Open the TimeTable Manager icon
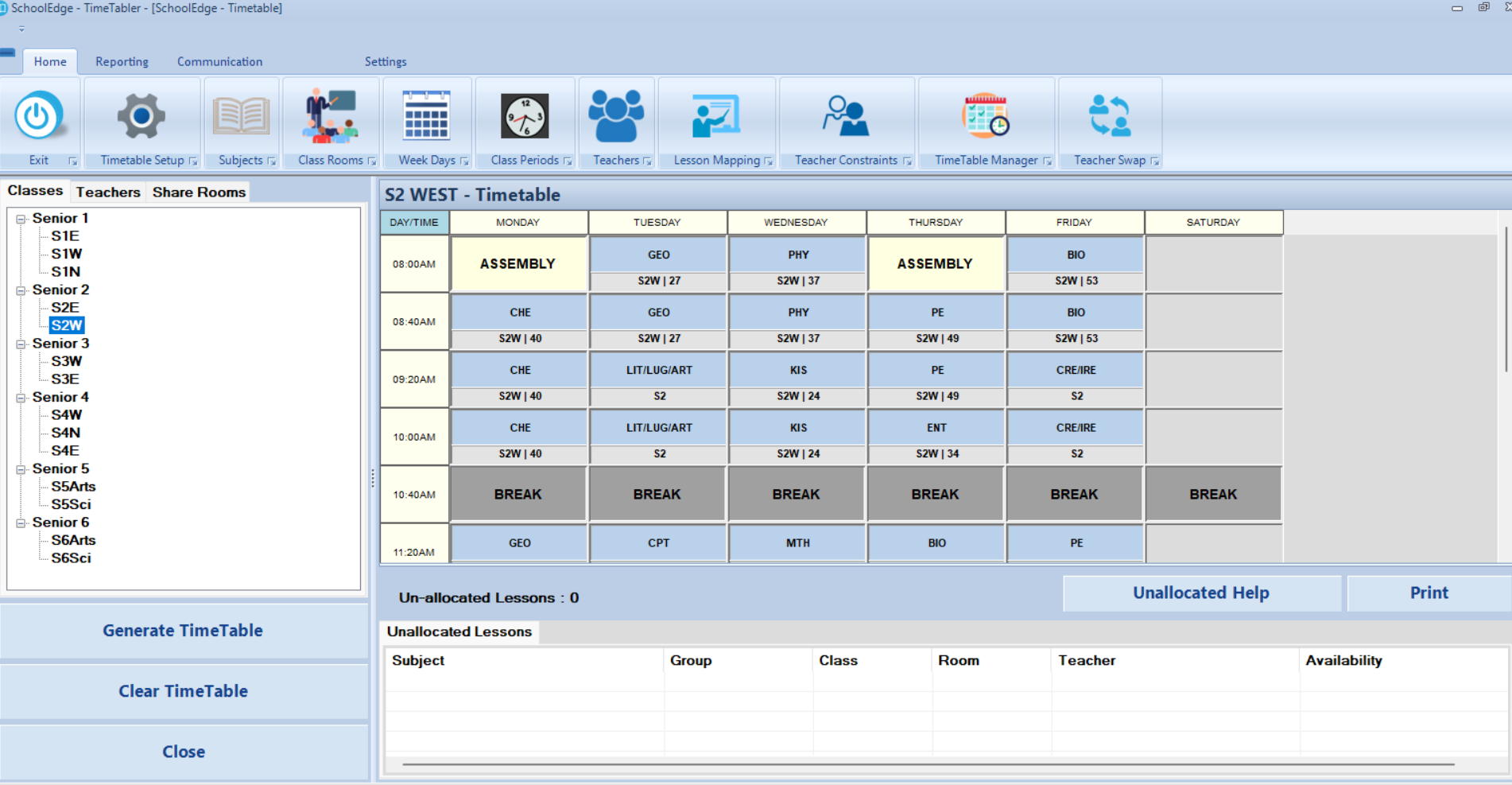 click(x=986, y=116)
